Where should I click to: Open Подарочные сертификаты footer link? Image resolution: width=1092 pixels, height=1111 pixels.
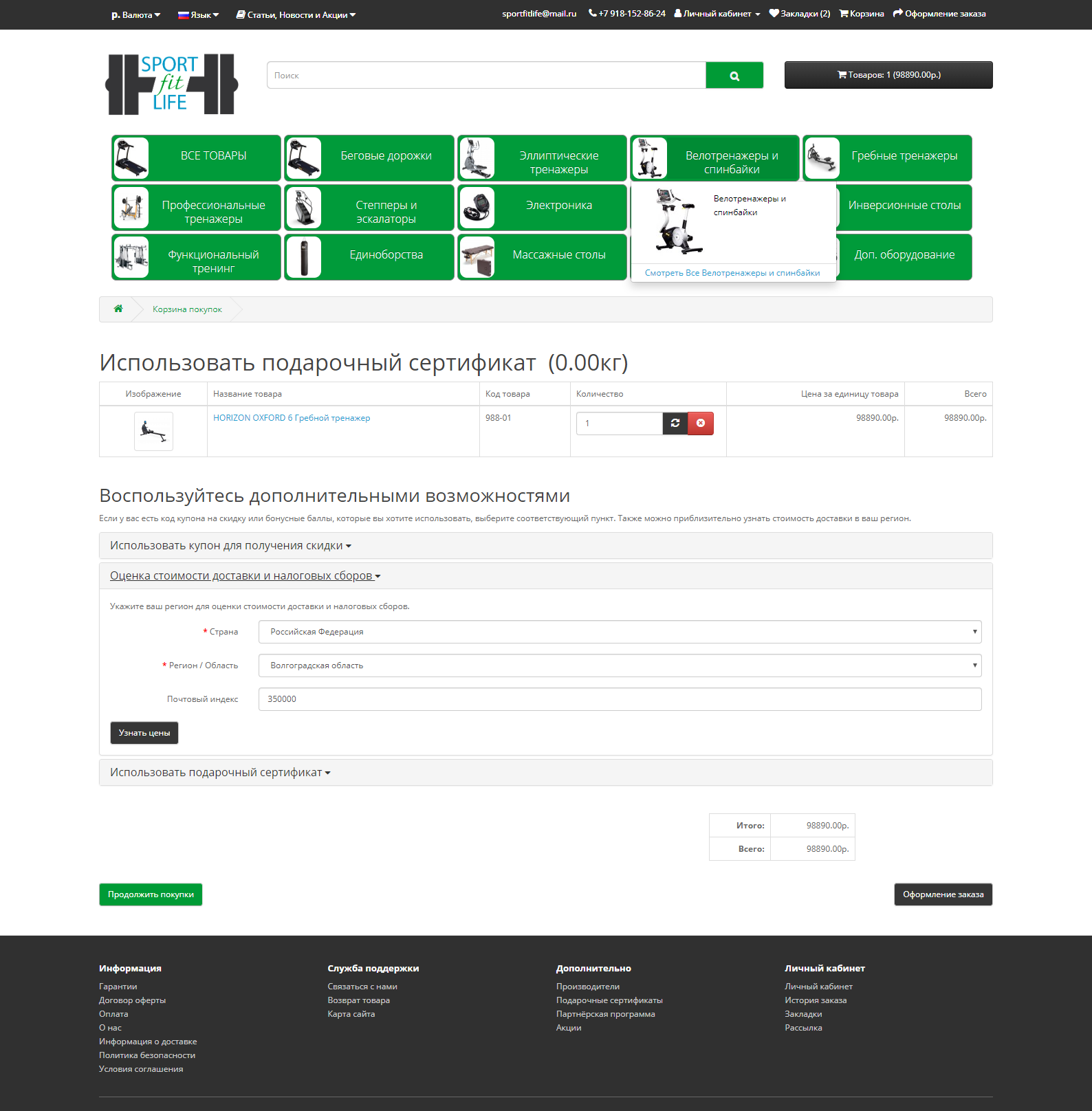[x=609, y=1000]
